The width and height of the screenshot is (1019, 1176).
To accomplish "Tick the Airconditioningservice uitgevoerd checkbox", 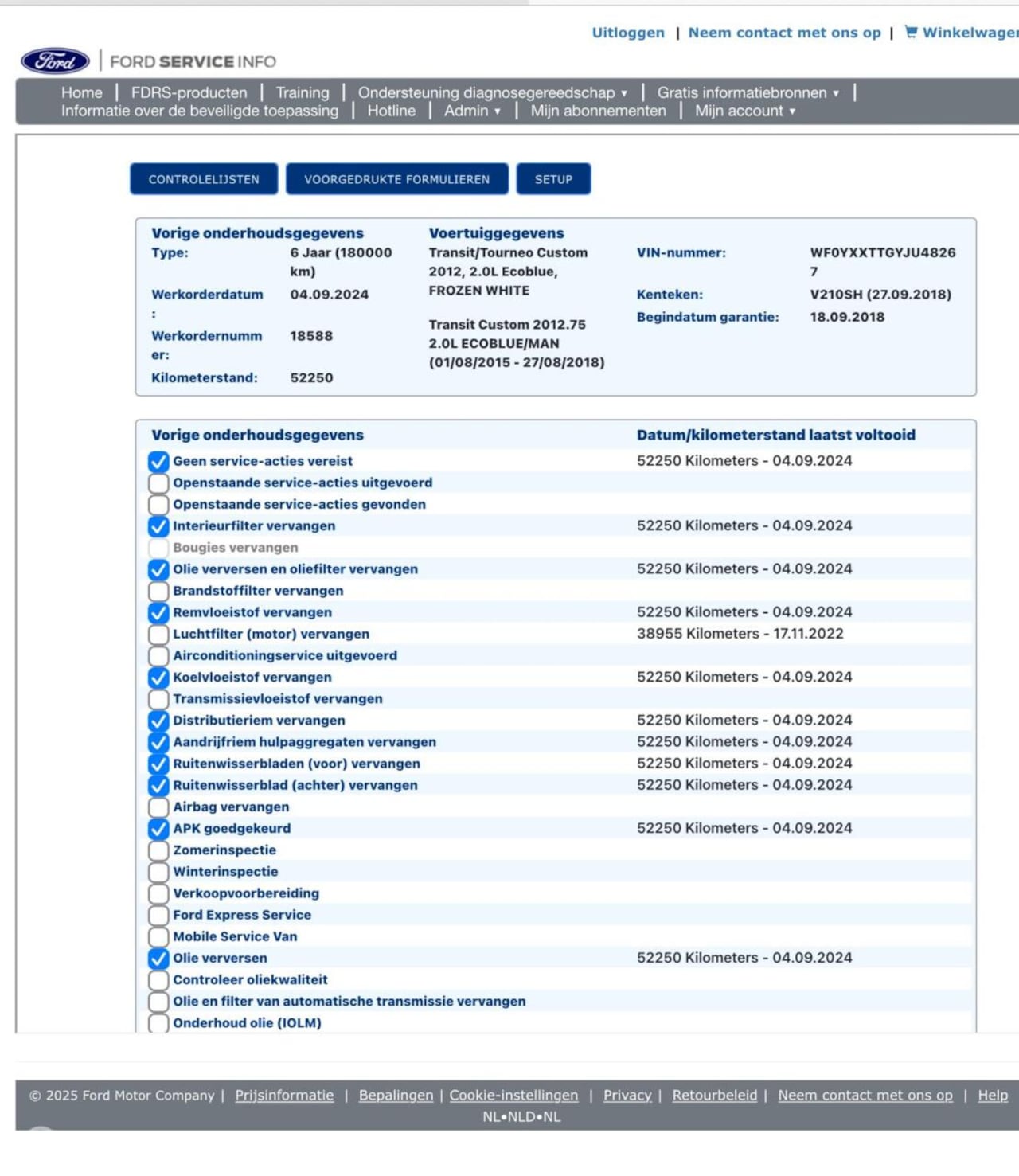I will [x=158, y=656].
